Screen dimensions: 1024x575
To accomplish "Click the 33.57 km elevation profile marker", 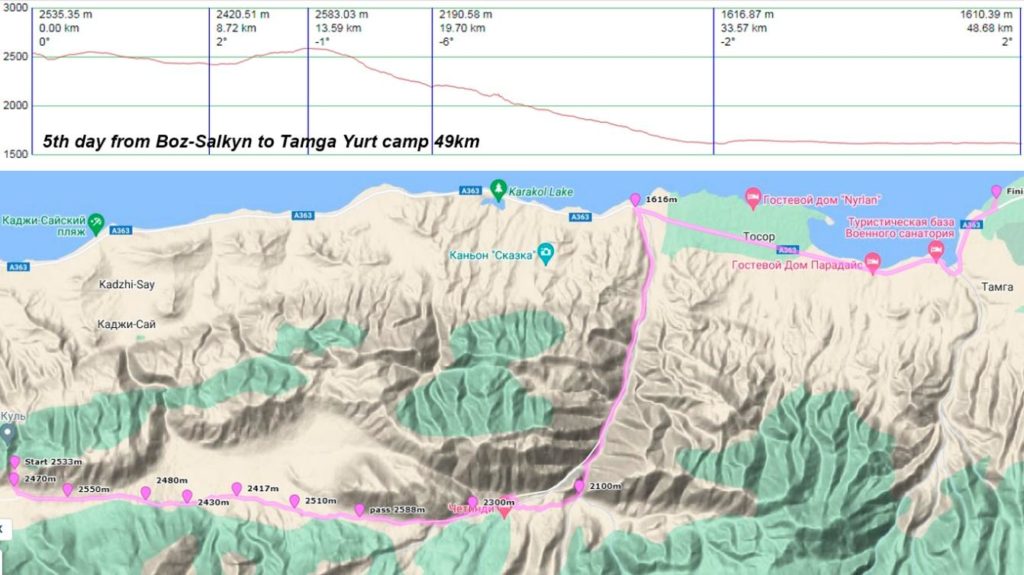I will click(714, 81).
